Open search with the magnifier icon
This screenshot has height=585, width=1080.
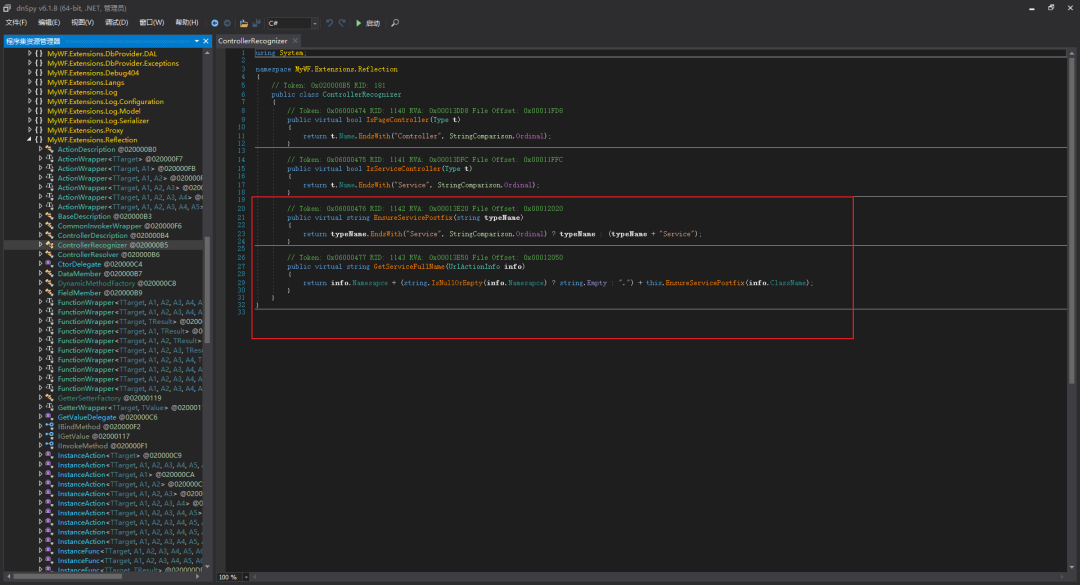coord(395,23)
